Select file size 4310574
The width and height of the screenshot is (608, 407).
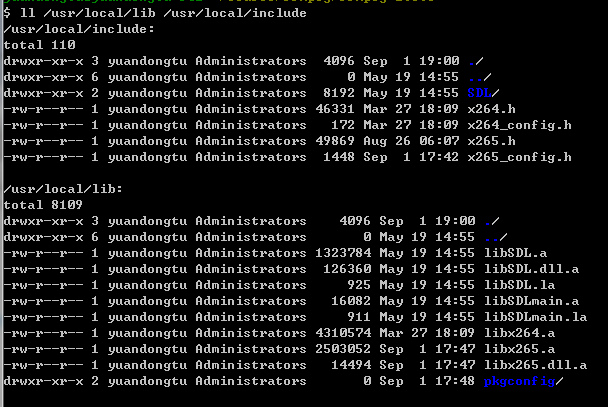coord(343,333)
